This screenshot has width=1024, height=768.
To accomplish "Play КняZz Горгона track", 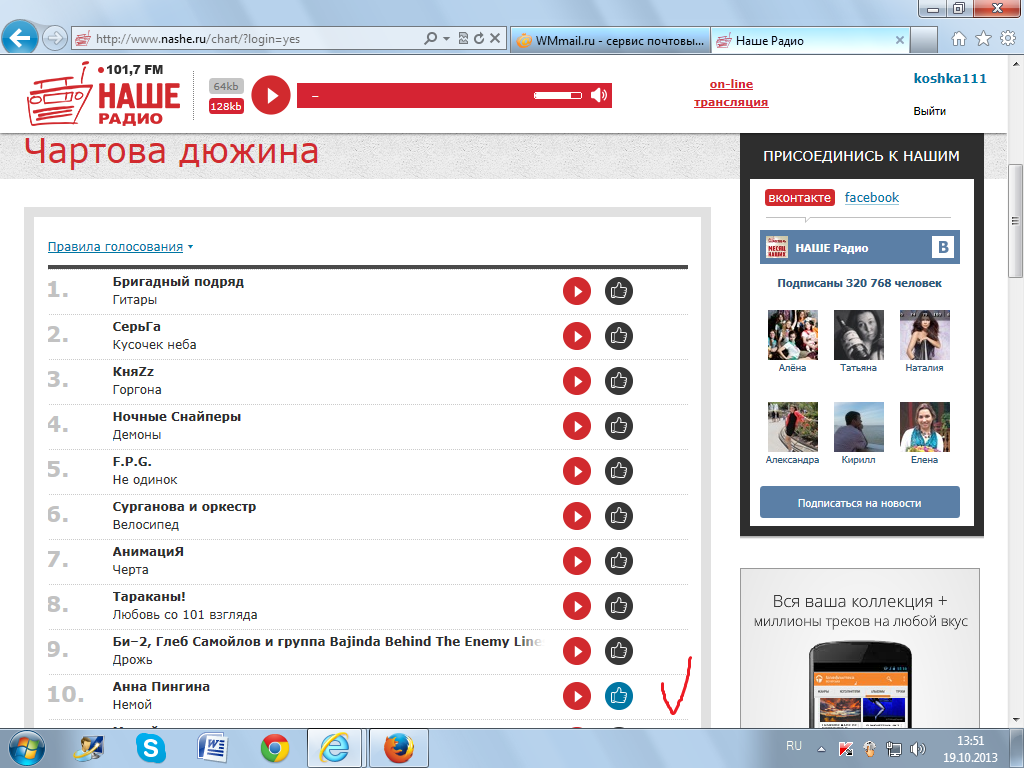I will coord(577,381).
